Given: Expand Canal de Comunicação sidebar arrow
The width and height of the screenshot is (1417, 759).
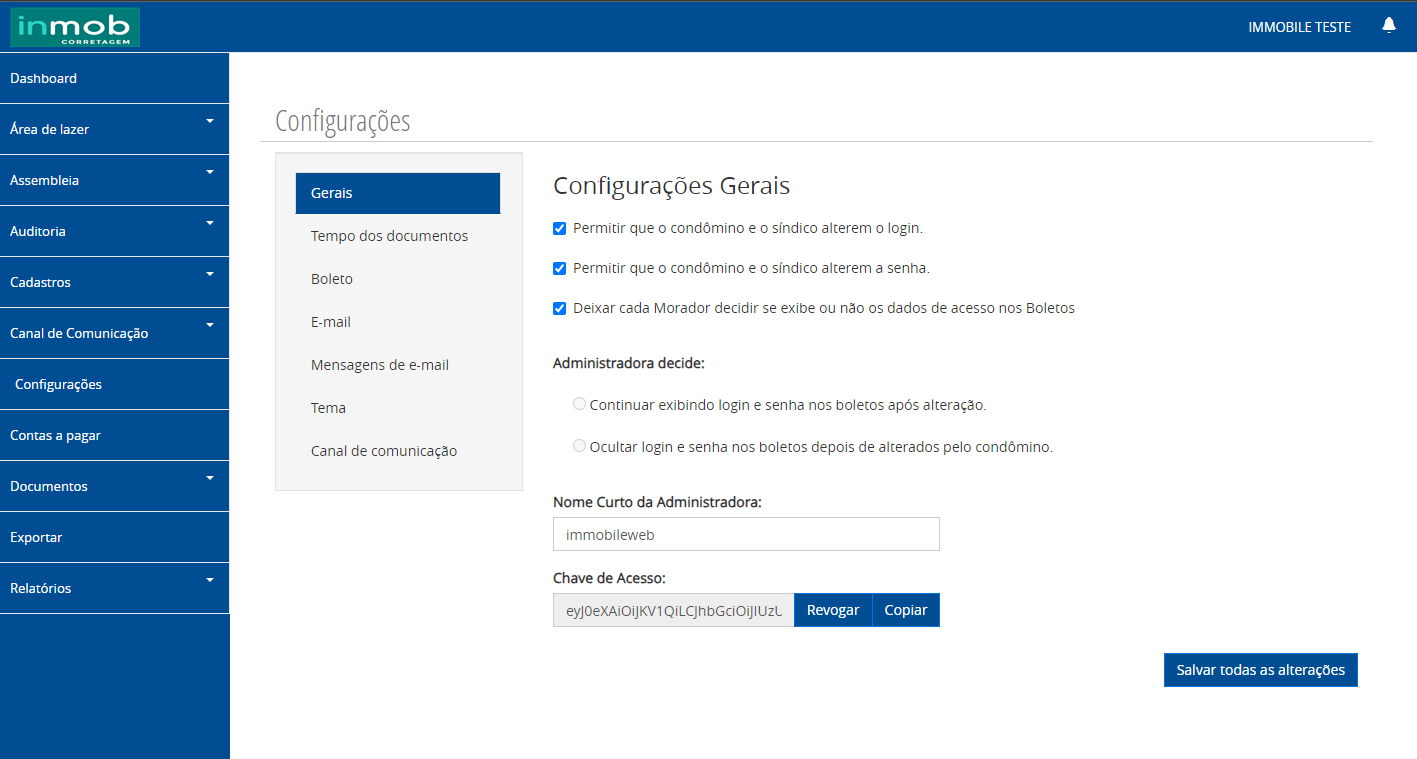Looking at the screenshot, I should (x=210, y=325).
